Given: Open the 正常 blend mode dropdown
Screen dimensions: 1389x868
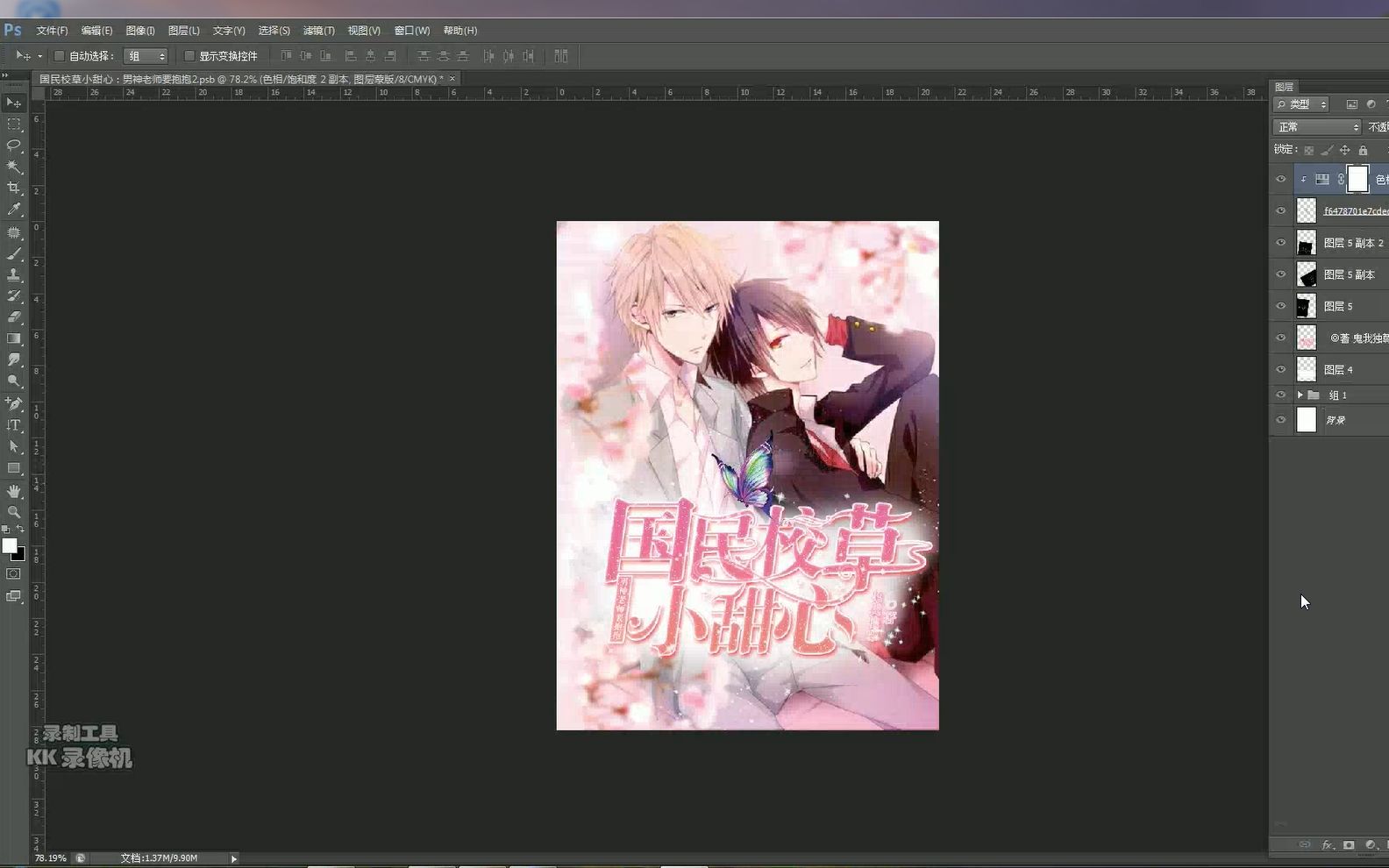Looking at the screenshot, I should pyautogui.click(x=1317, y=127).
